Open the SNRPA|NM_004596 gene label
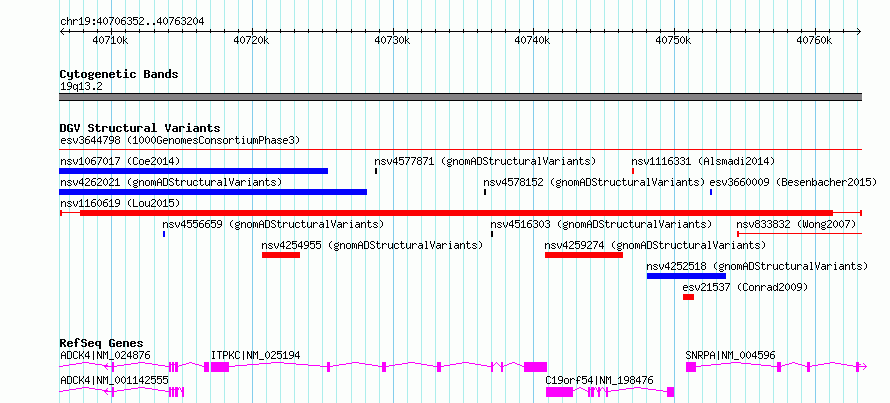 (x=731, y=356)
